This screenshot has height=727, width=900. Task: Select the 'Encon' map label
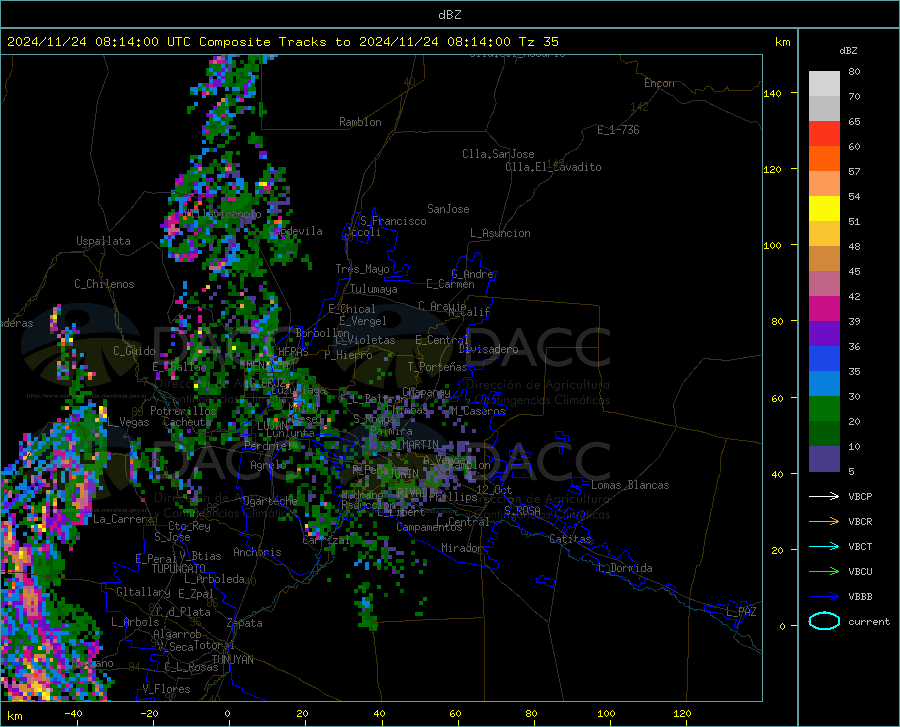coord(659,83)
